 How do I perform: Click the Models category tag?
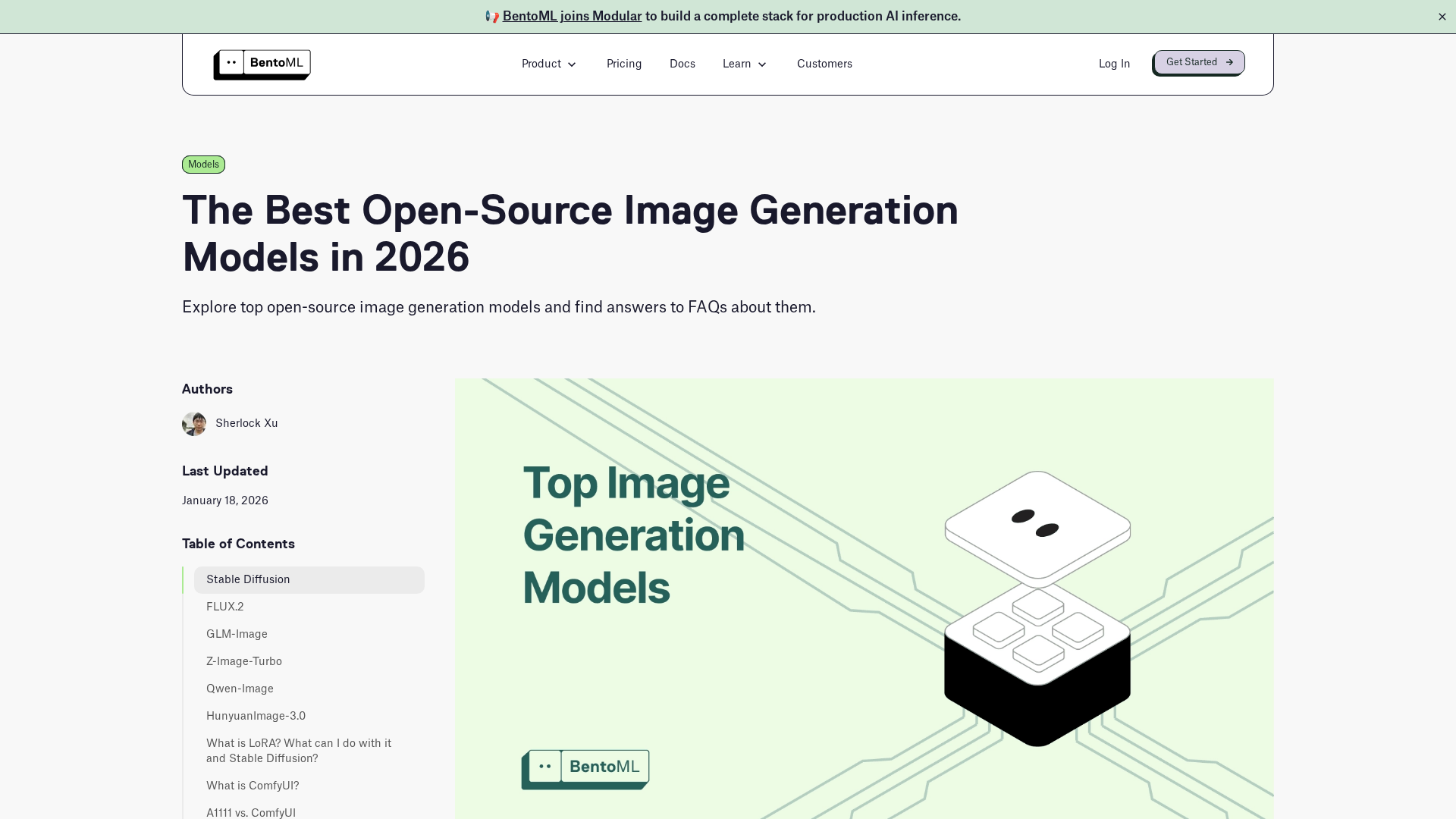(x=203, y=165)
